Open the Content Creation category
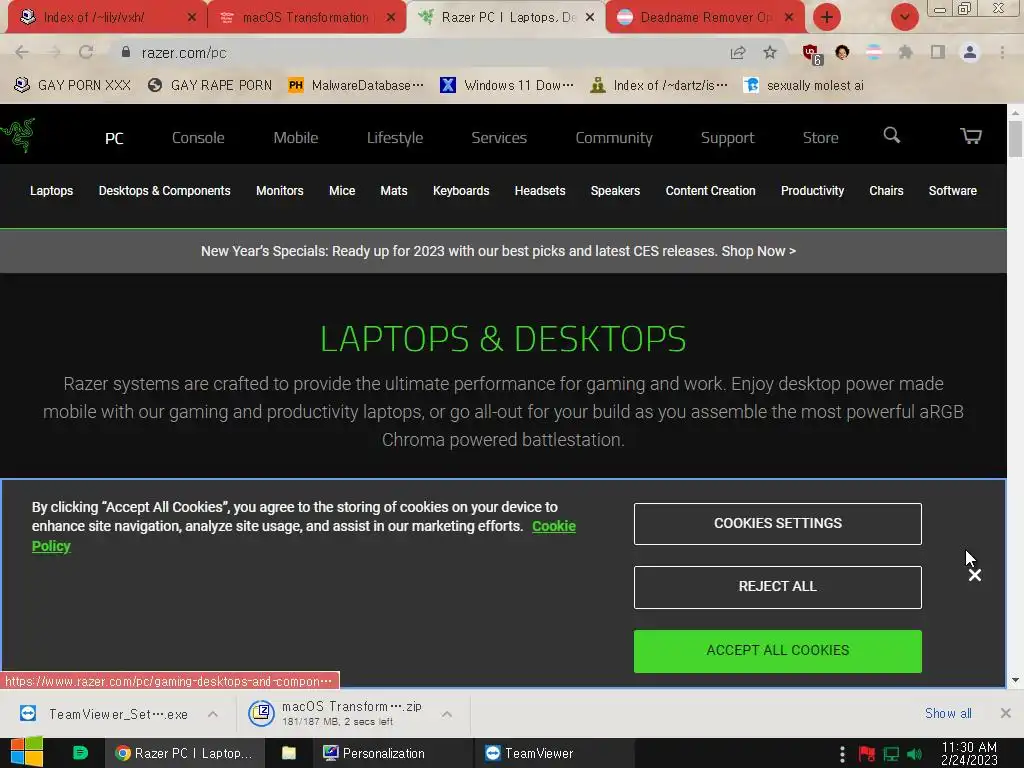1024x768 pixels. (x=711, y=191)
